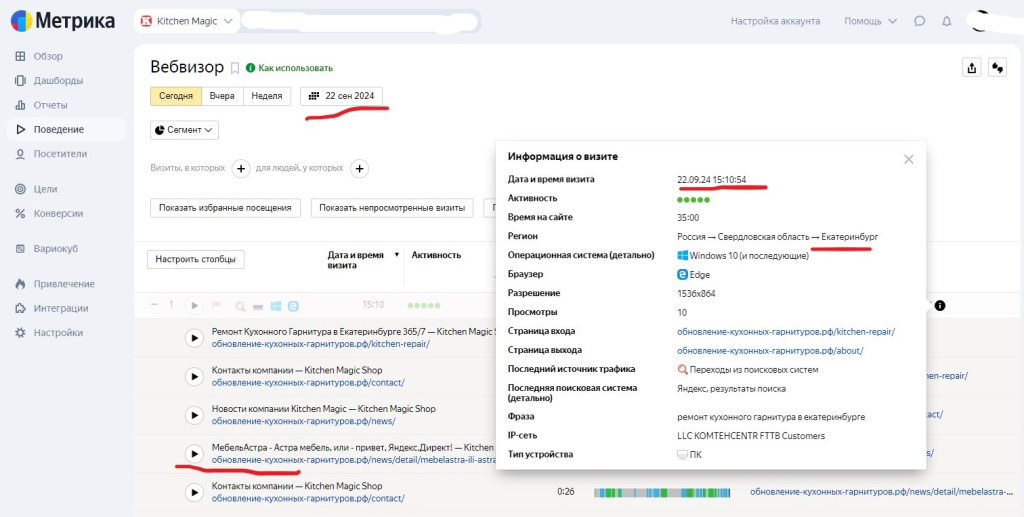Click the five green activity dots in popup
Image resolution: width=1024 pixels, height=517 pixels.
(693, 199)
